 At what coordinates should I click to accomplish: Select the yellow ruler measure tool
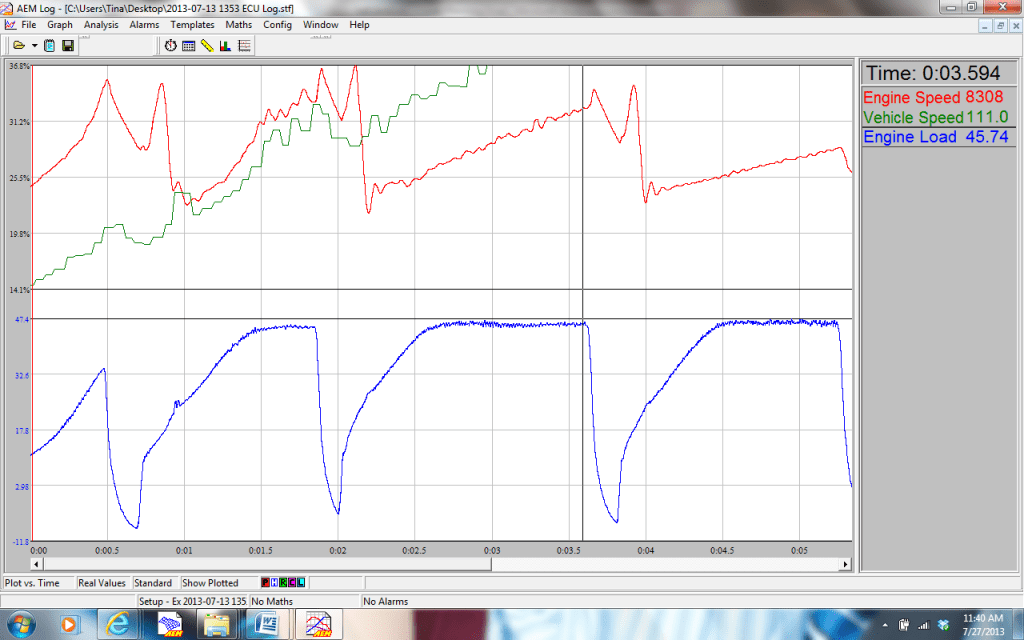pyautogui.click(x=207, y=46)
